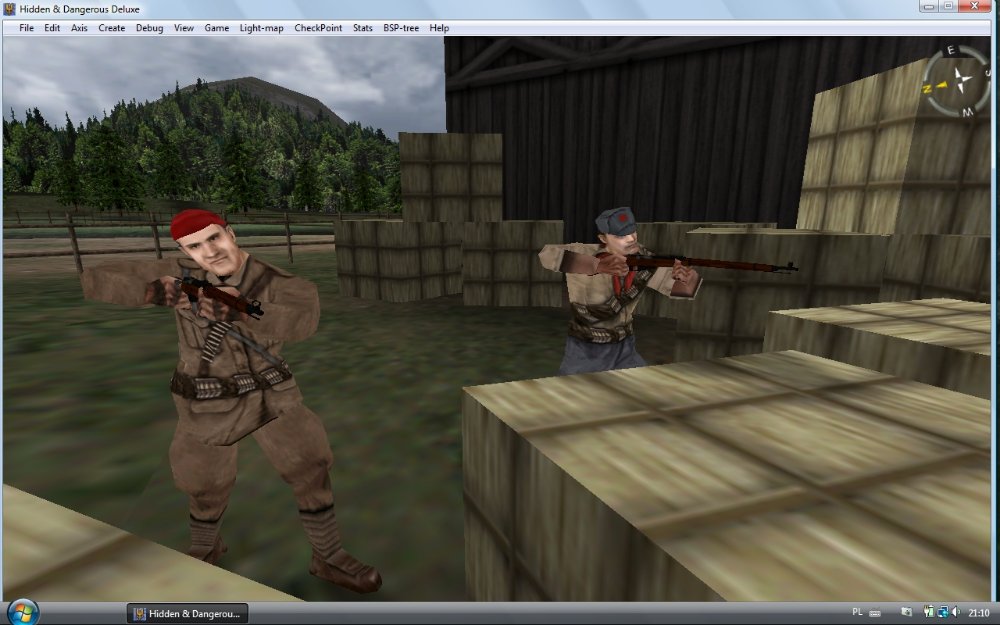1000x625 pixels.
Task: Open the Help menu
Action: click(x=439, y=28)
